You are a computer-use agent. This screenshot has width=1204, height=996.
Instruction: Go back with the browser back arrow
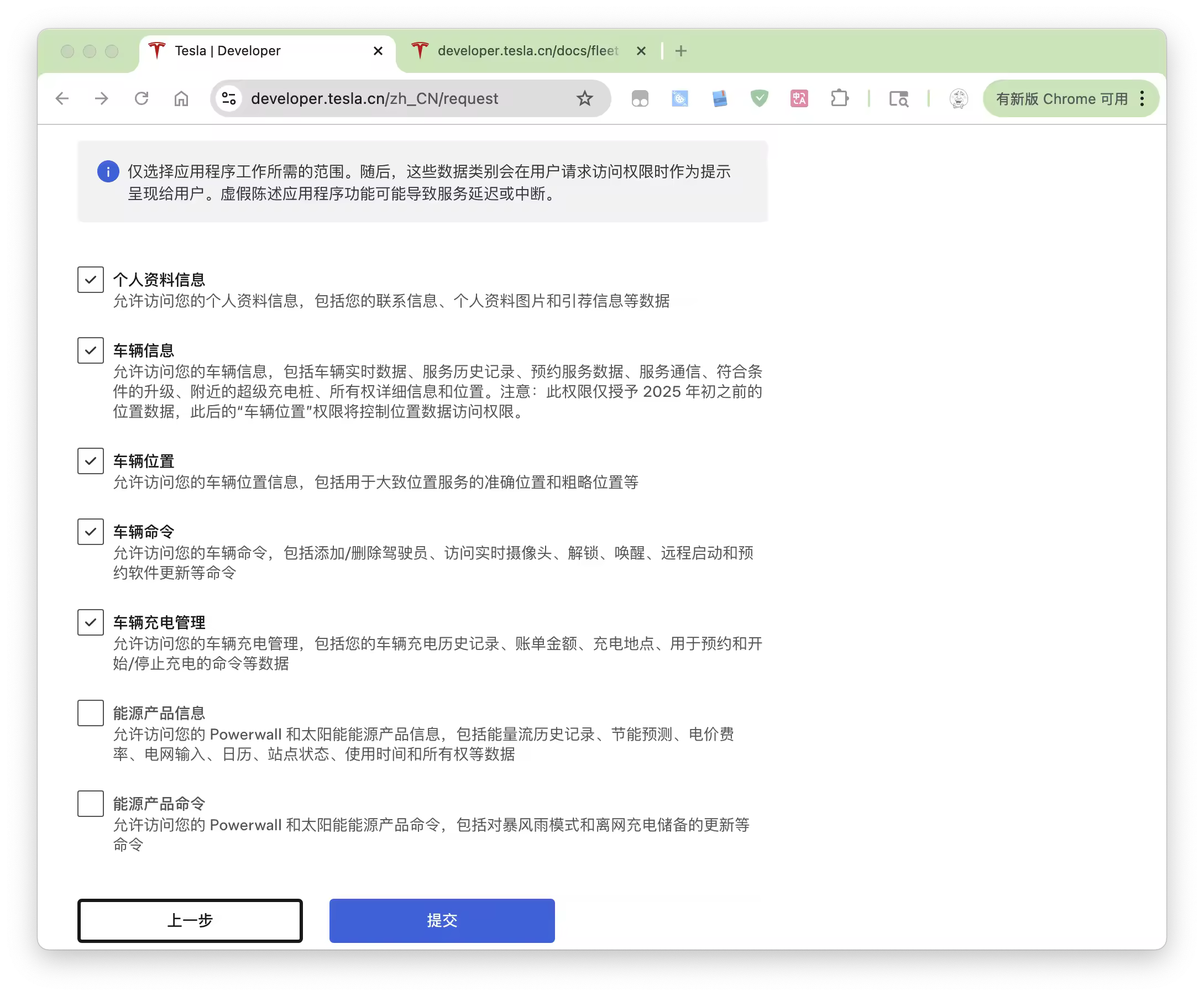pyautogui.click(x=62, y=98)
